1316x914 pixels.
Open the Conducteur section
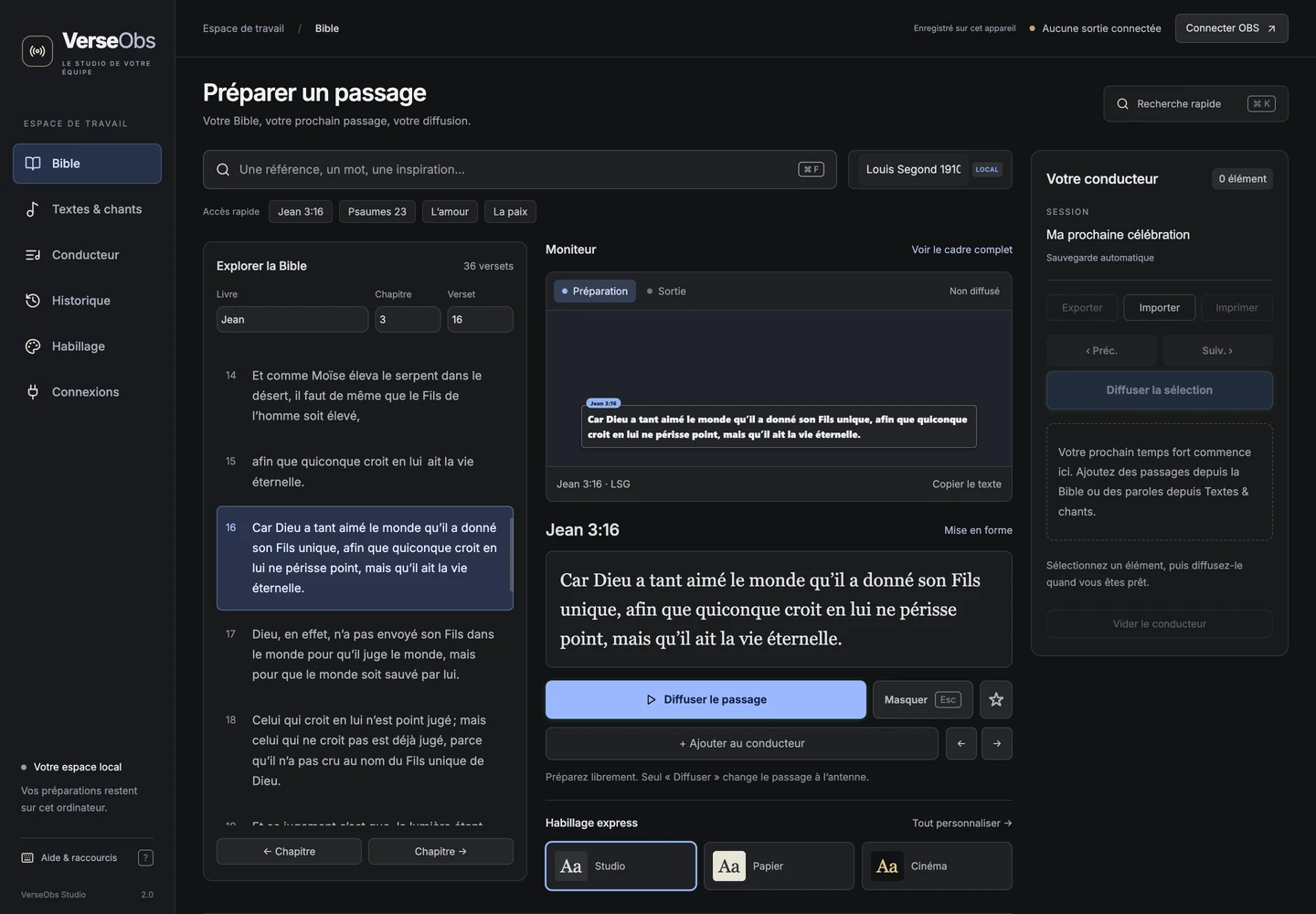tap(87, 255)
